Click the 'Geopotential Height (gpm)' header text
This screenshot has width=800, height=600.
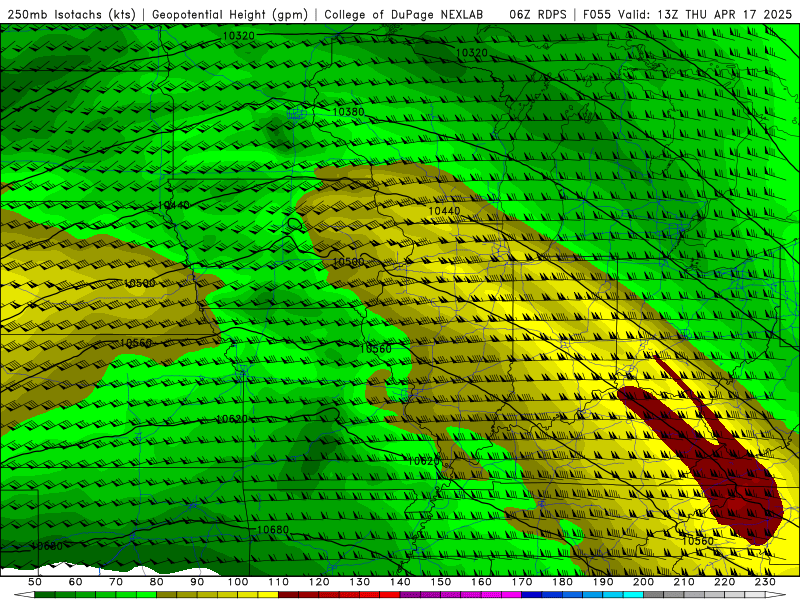(230, 15)
